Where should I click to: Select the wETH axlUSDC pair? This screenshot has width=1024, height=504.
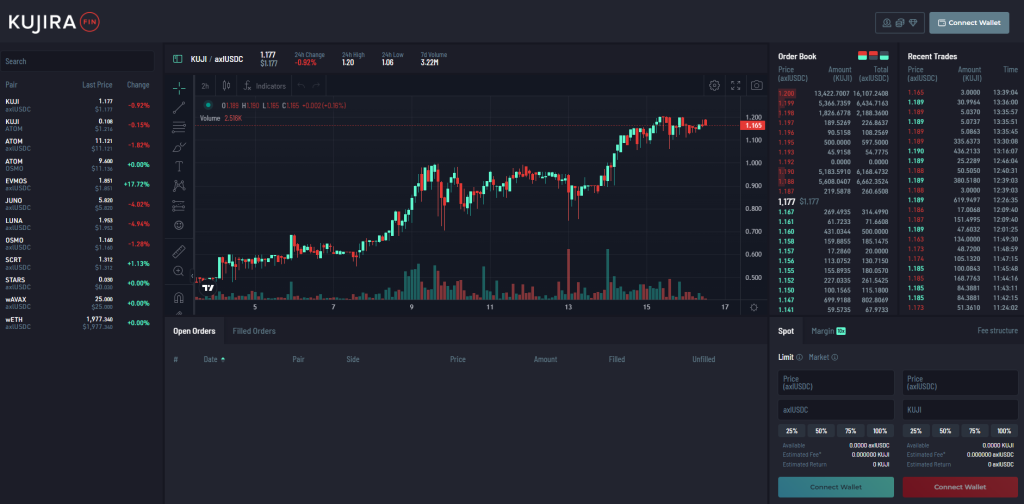[77, 323]
